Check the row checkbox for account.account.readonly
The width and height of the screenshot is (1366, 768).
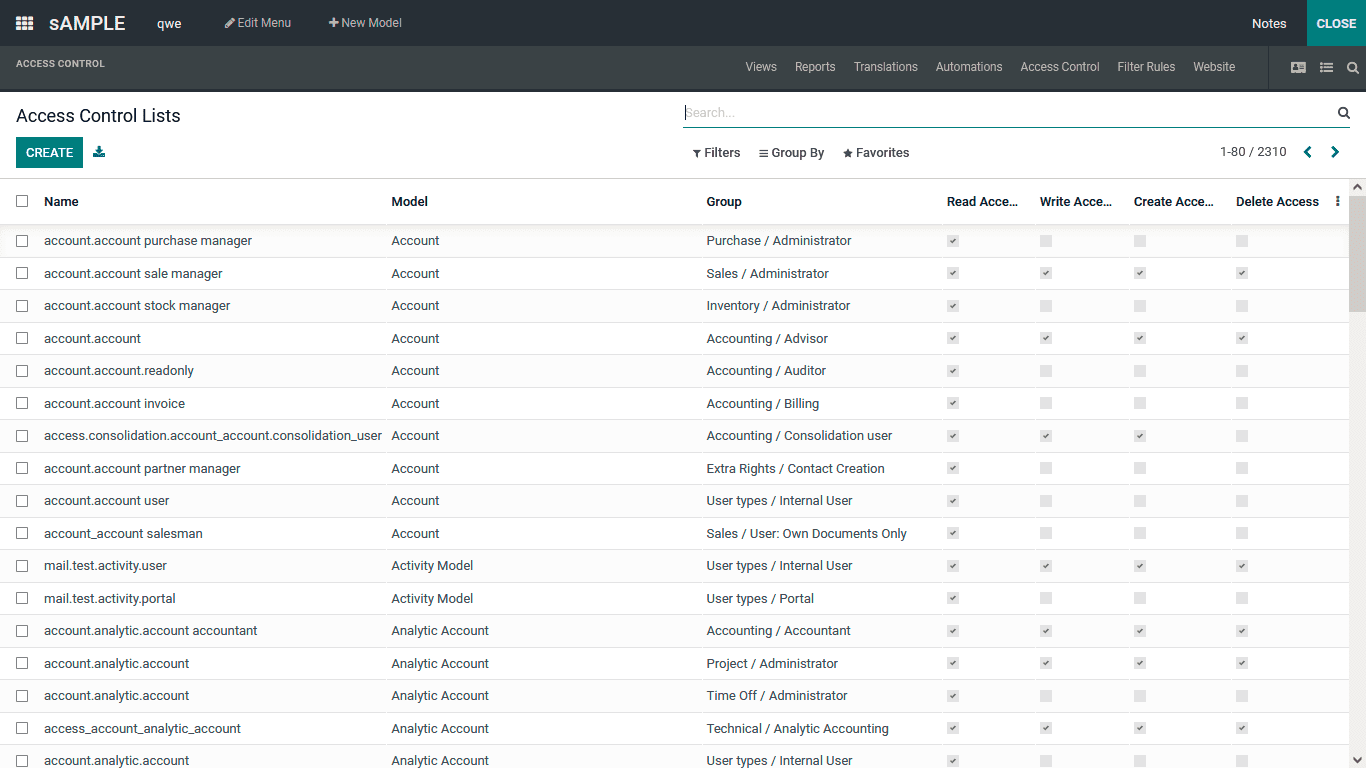click(22, 370)
